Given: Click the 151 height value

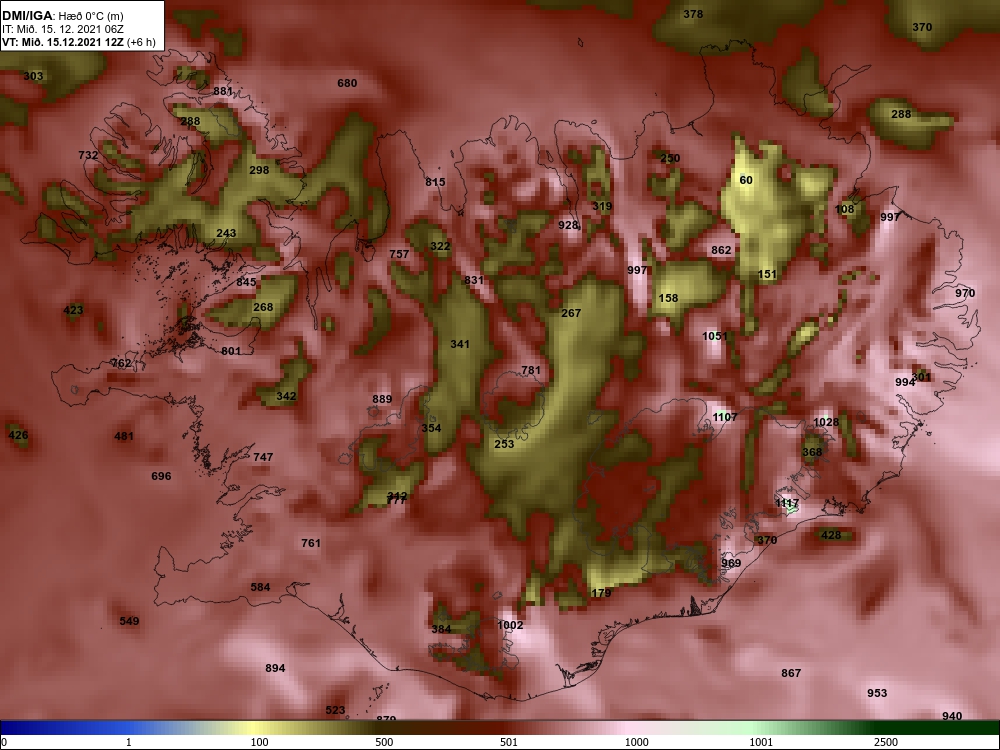Looking at the screenshot, I should 767,274.
